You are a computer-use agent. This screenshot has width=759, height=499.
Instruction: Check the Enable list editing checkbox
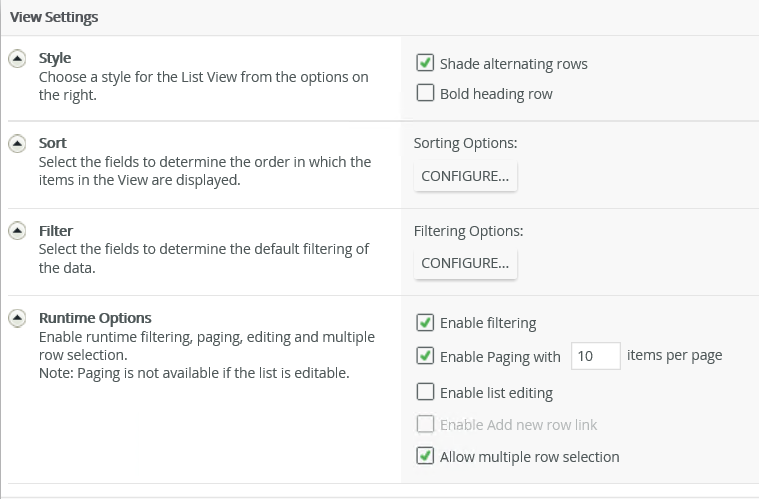(425, 392)
